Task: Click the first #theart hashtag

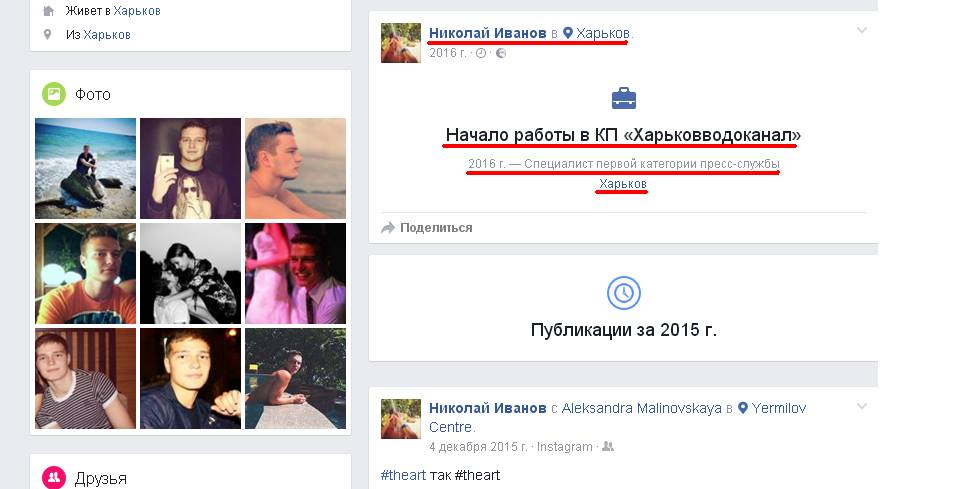Action: 403,475
